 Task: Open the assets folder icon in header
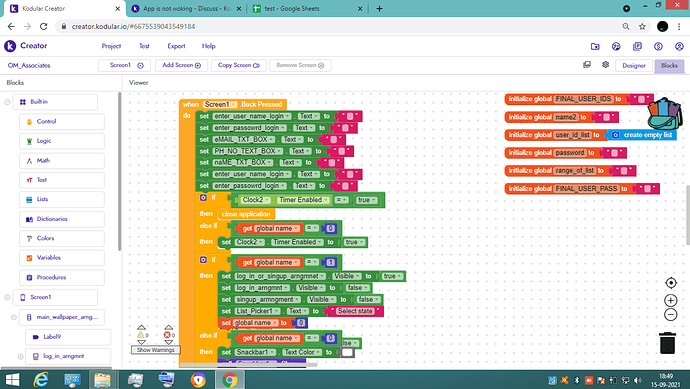click(x=595, y=46)
